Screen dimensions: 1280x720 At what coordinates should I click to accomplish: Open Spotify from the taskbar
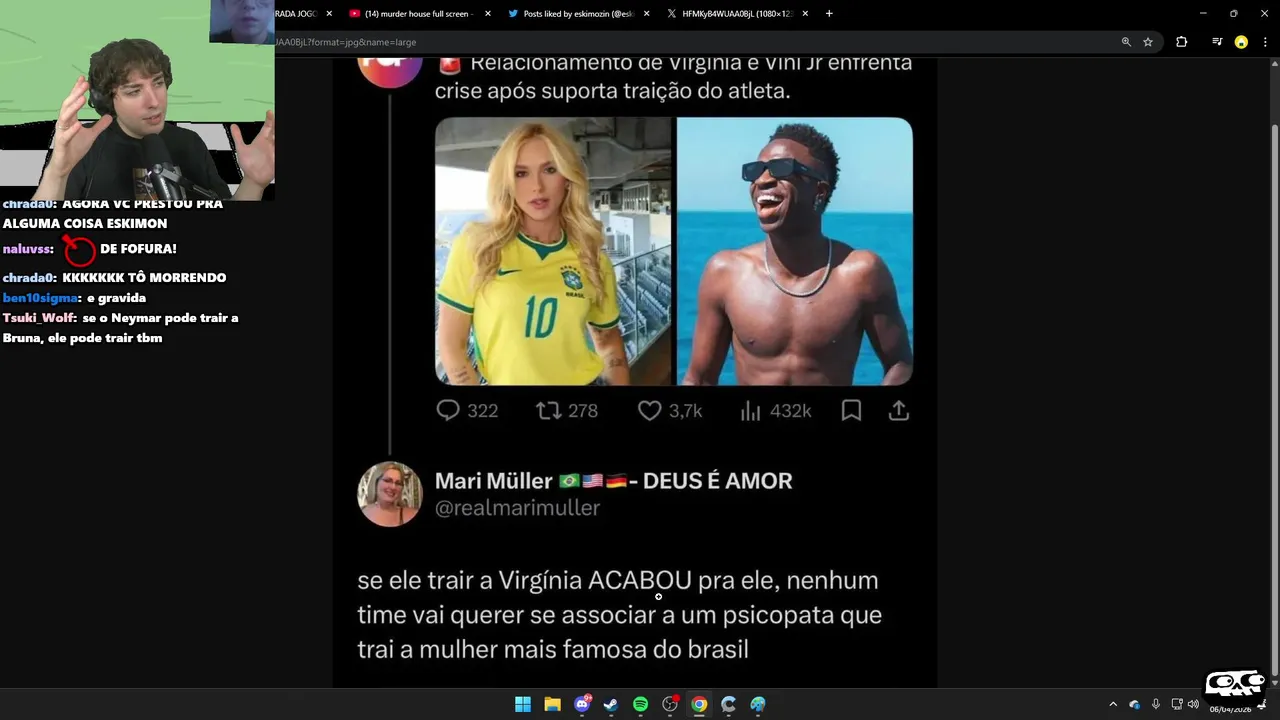pos(640,704)
